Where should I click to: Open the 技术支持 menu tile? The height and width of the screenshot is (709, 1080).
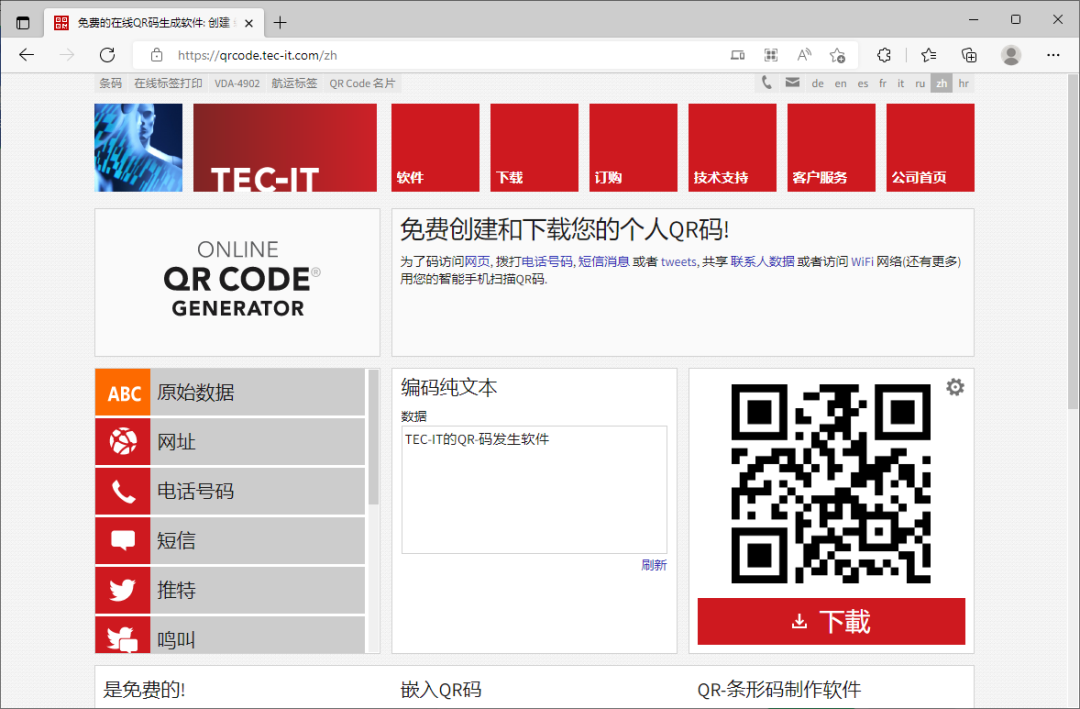(732, 147)
